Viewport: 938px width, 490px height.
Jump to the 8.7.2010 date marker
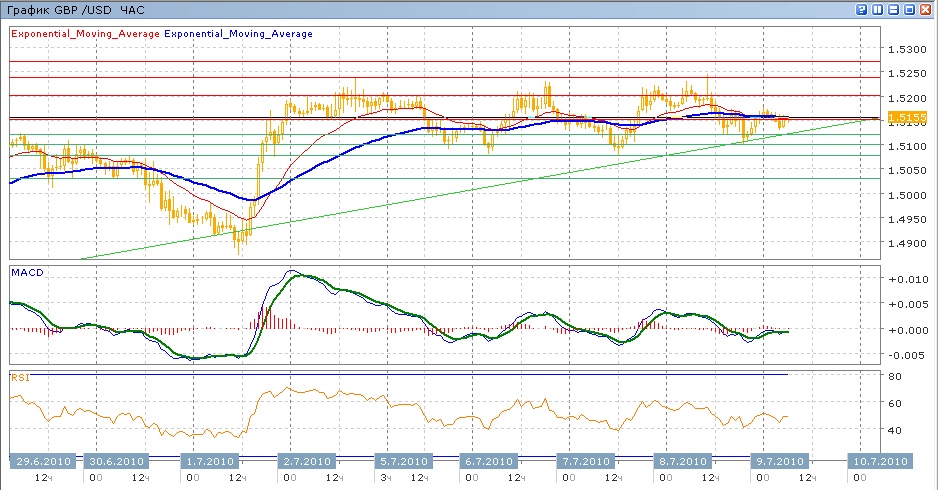point(679,462)
